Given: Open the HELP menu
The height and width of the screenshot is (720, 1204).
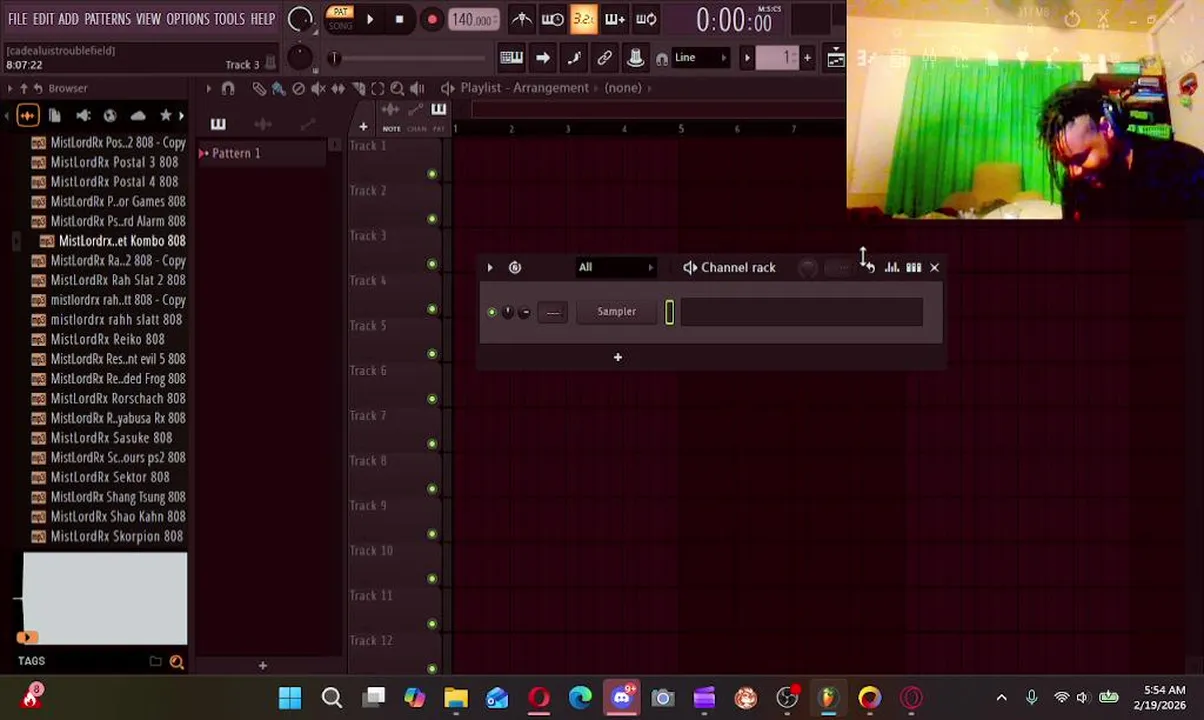Looking at the screenshot, I should pyautogui.click(x=263, y=19).
